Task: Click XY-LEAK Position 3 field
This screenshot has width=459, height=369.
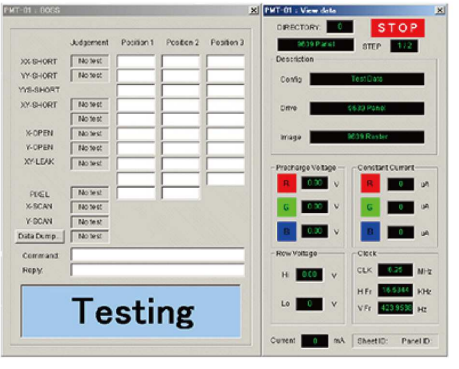Action: coord(225,163)
